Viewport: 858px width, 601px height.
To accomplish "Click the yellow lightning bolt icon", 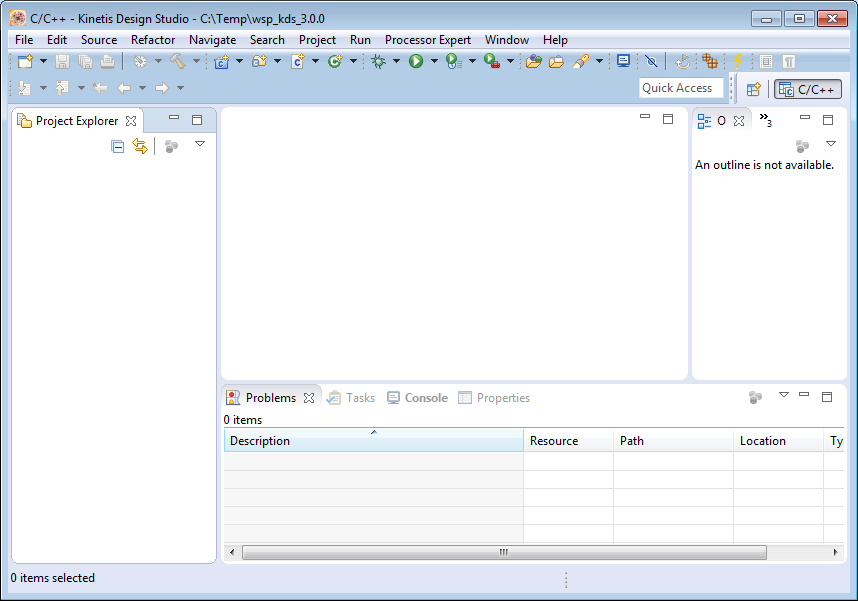I will pos(738,62).
